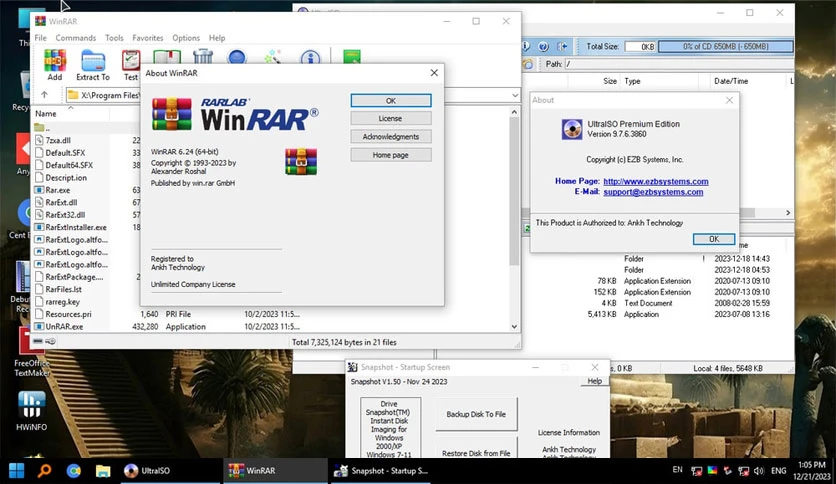Click UltraISO question mark help icon

(x=544, y=46)
